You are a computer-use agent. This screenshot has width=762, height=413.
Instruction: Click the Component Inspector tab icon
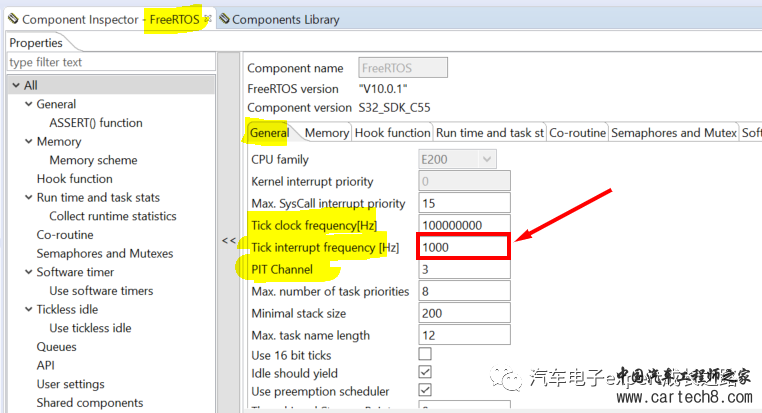pos(14,19)
